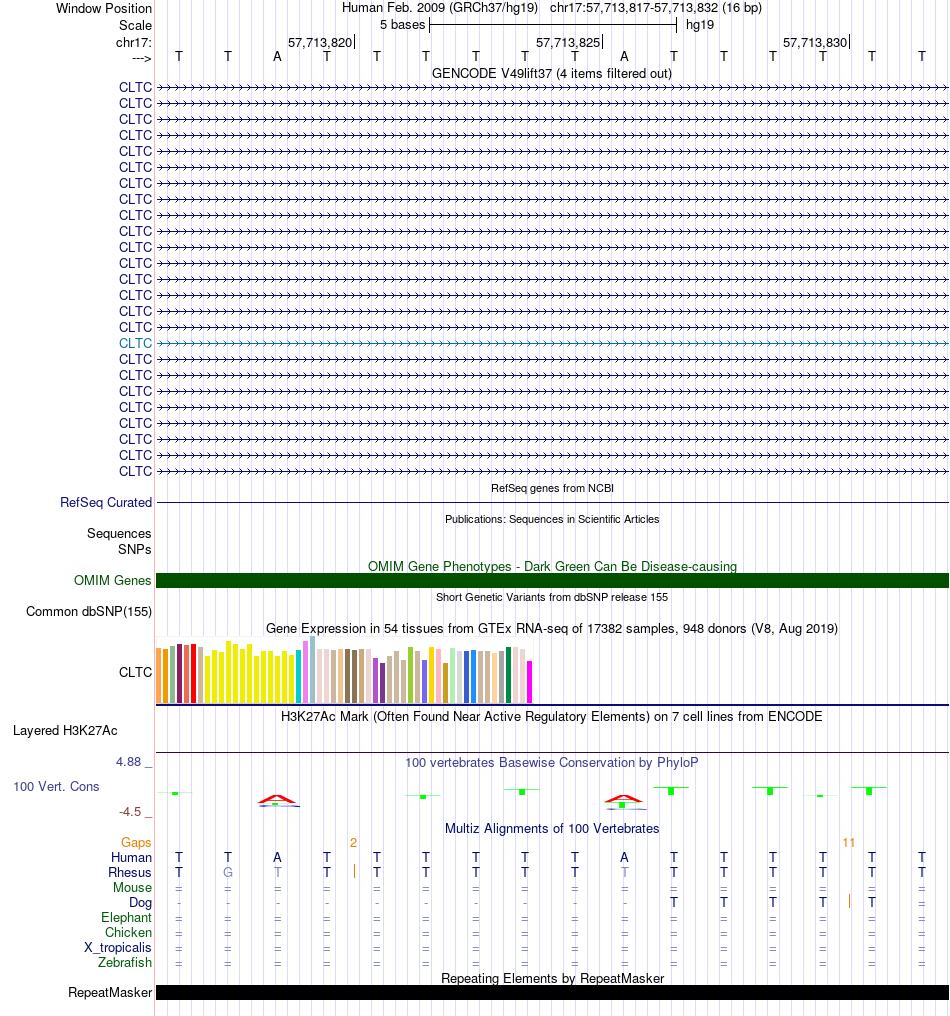Click the Dog species label
The height and width of the screenshot is (1016, 950).
click(140, 902)
